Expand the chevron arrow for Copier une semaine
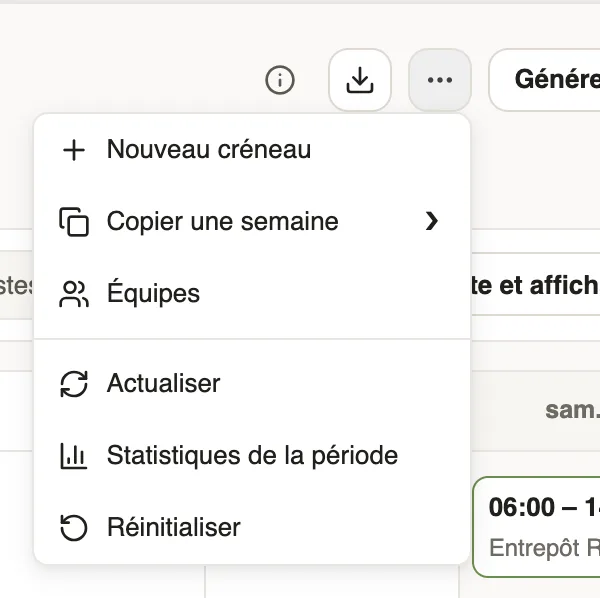 pos(432,221)
